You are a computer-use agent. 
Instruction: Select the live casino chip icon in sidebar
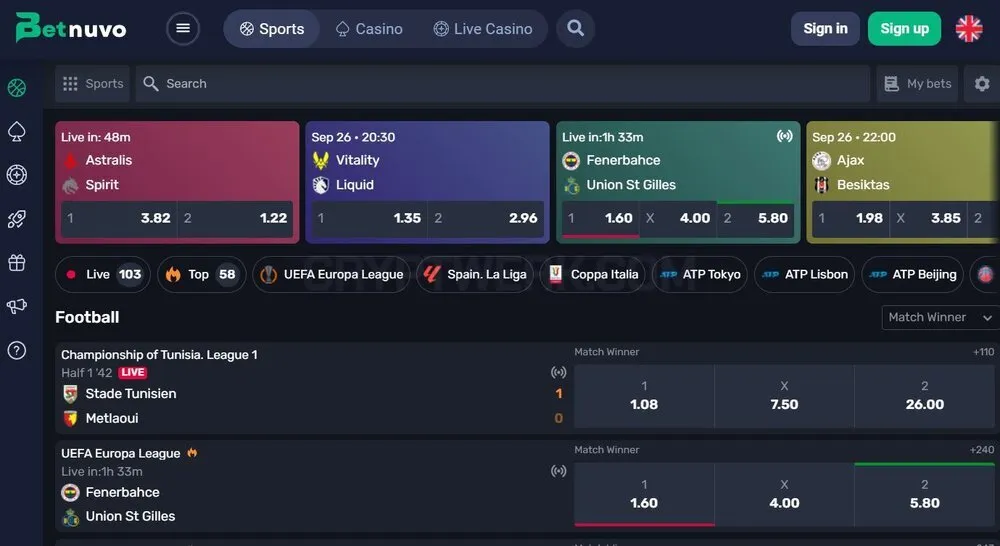tap(17, 175)
